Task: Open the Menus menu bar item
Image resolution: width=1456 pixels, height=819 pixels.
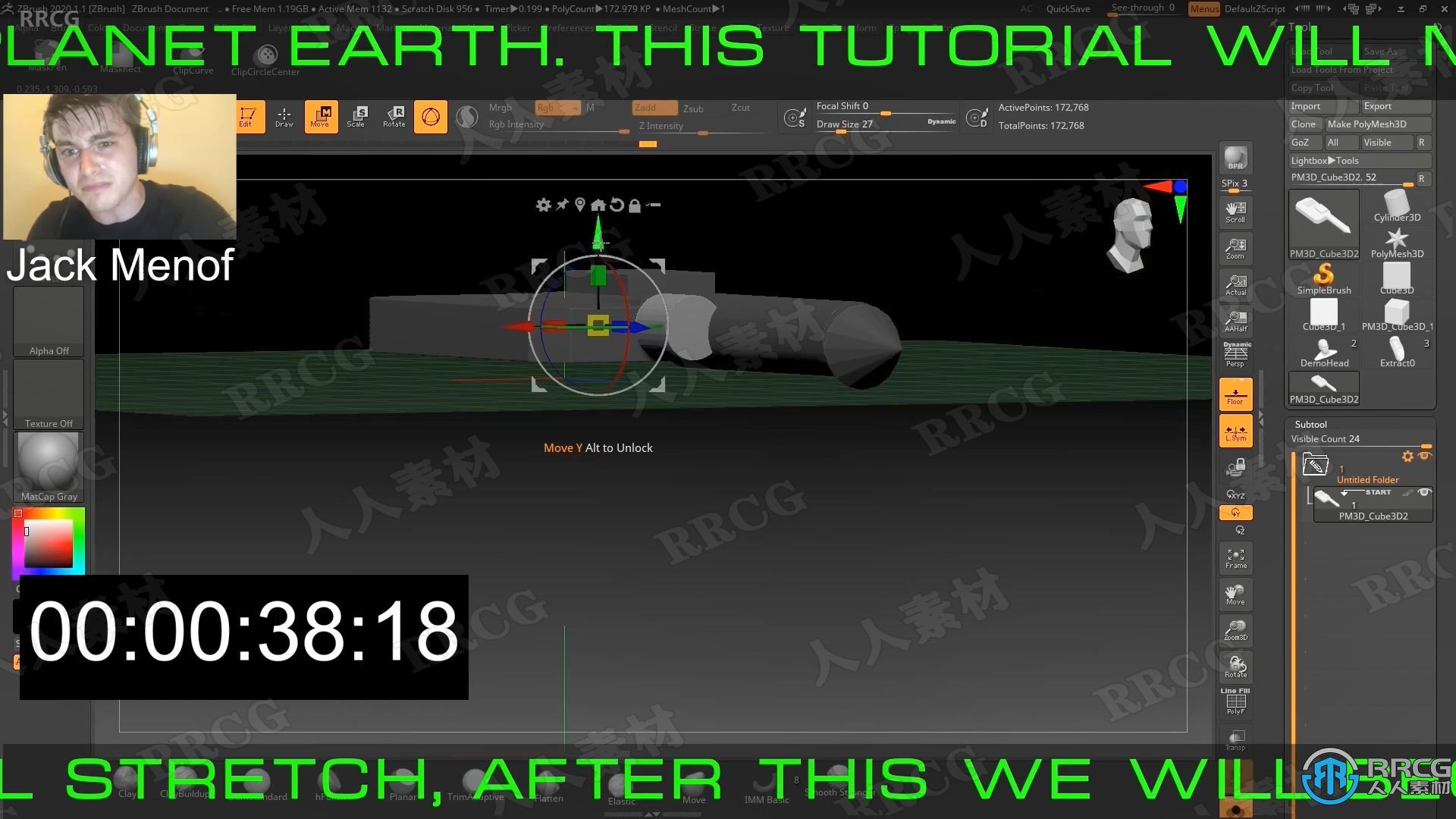Action: click(x=1202, y=8)
